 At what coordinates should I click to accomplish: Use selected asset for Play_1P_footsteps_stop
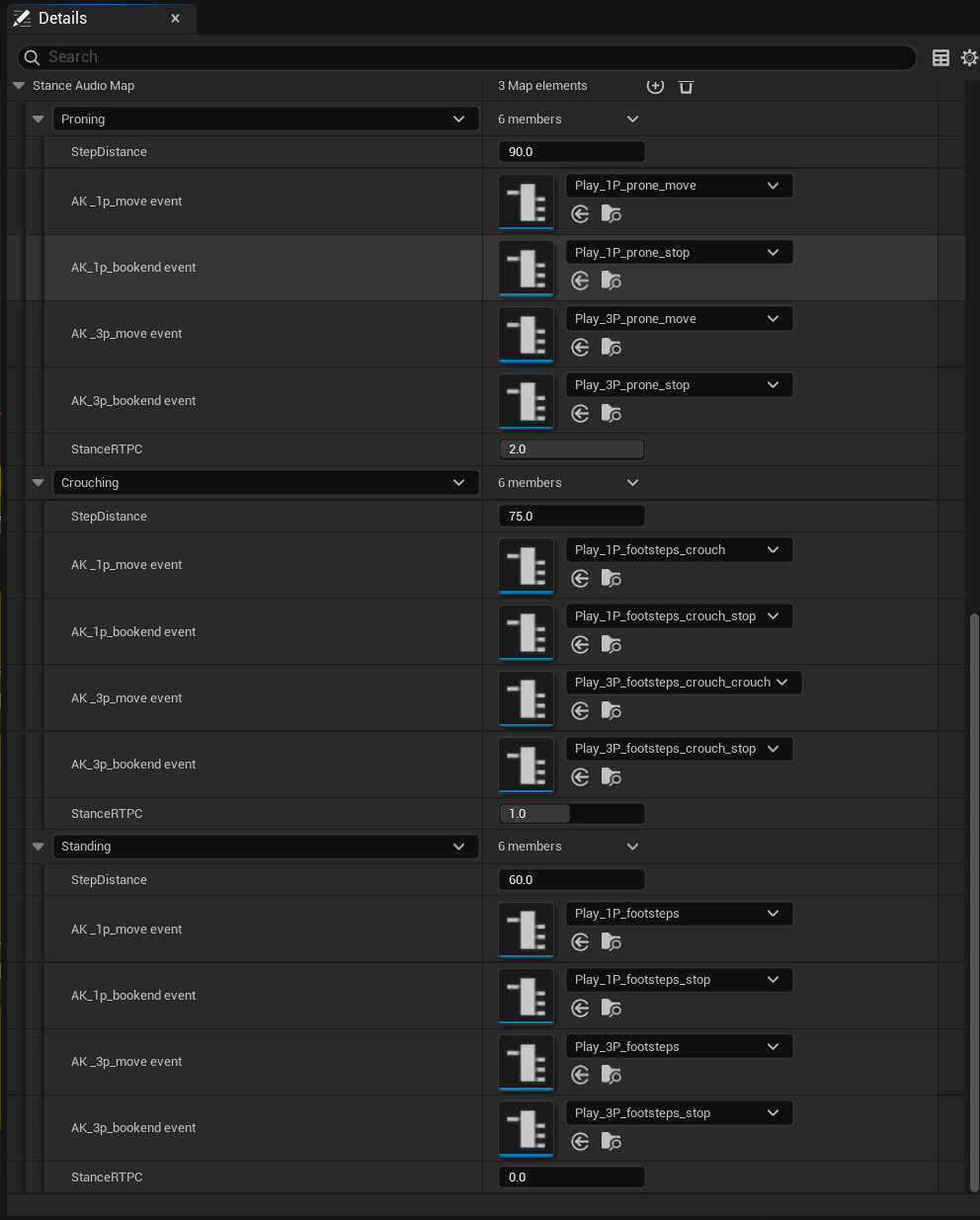(580, 1009)
